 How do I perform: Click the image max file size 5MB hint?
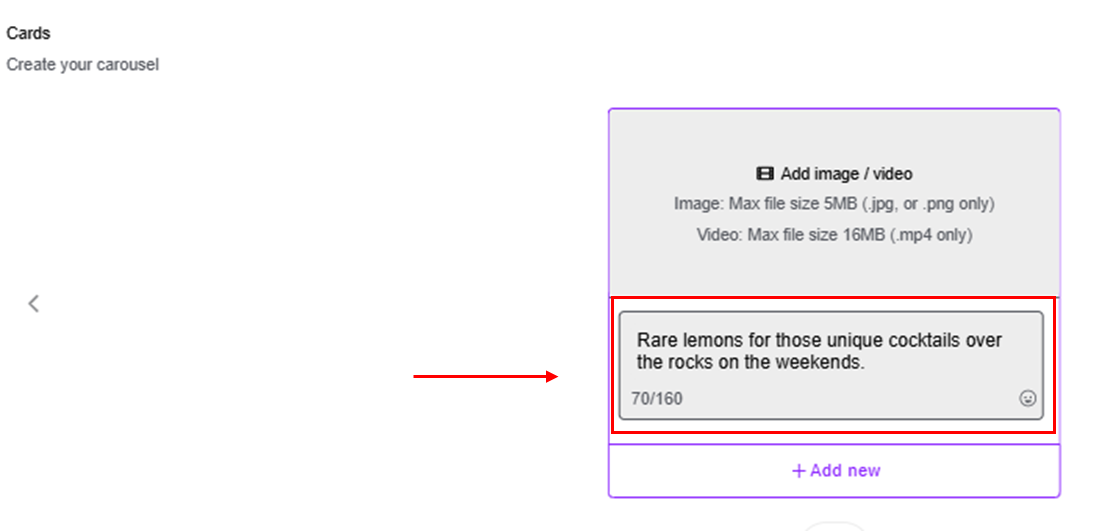834,204
